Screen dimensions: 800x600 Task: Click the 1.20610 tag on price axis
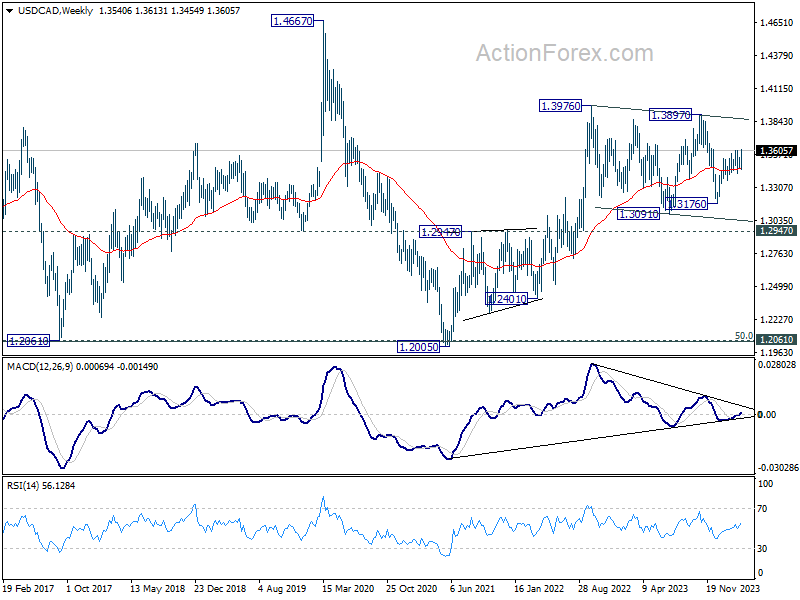[x=776, y=339]
